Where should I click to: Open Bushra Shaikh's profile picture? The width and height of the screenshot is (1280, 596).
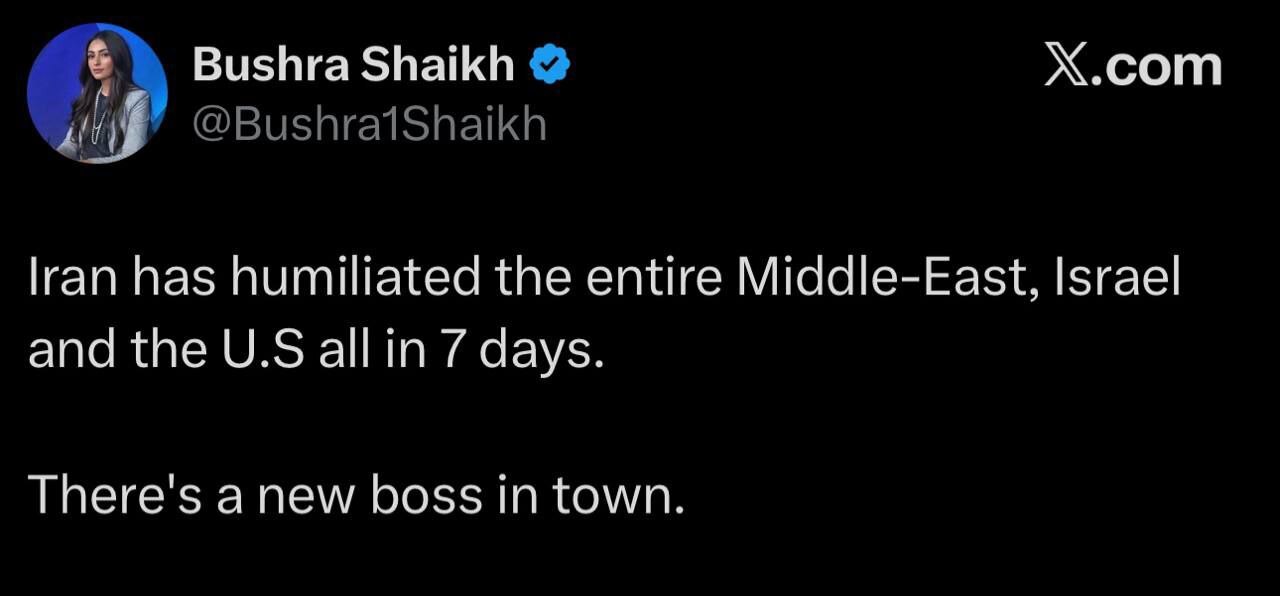coord(97,94)
